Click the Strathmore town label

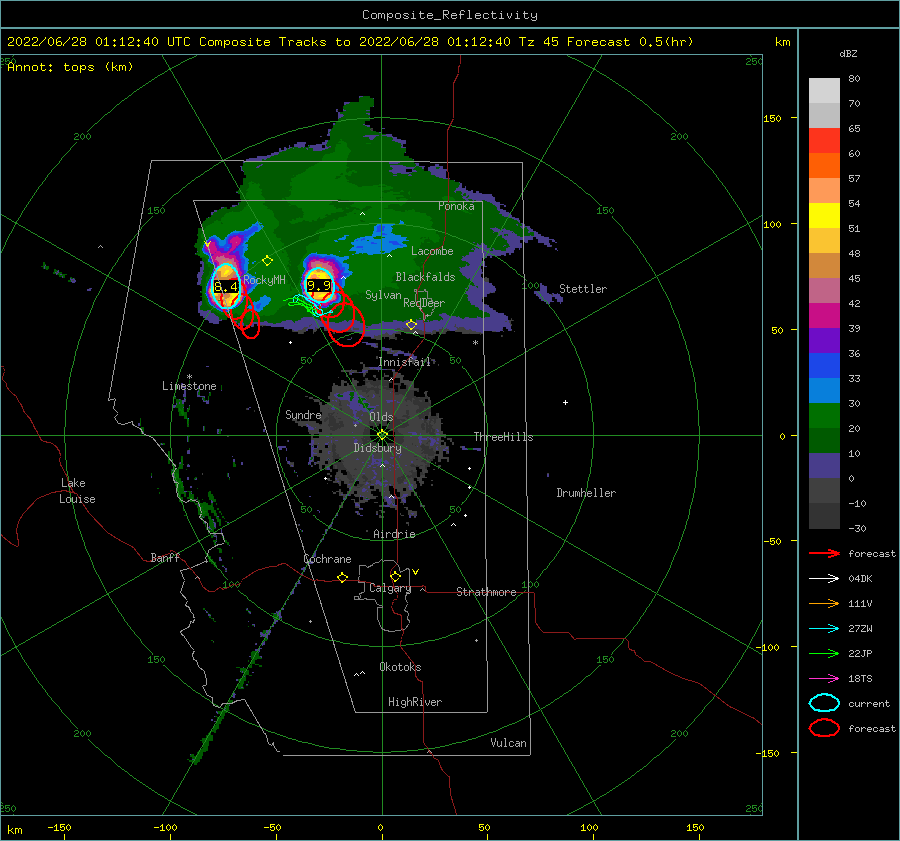click(x=486, y=592)
